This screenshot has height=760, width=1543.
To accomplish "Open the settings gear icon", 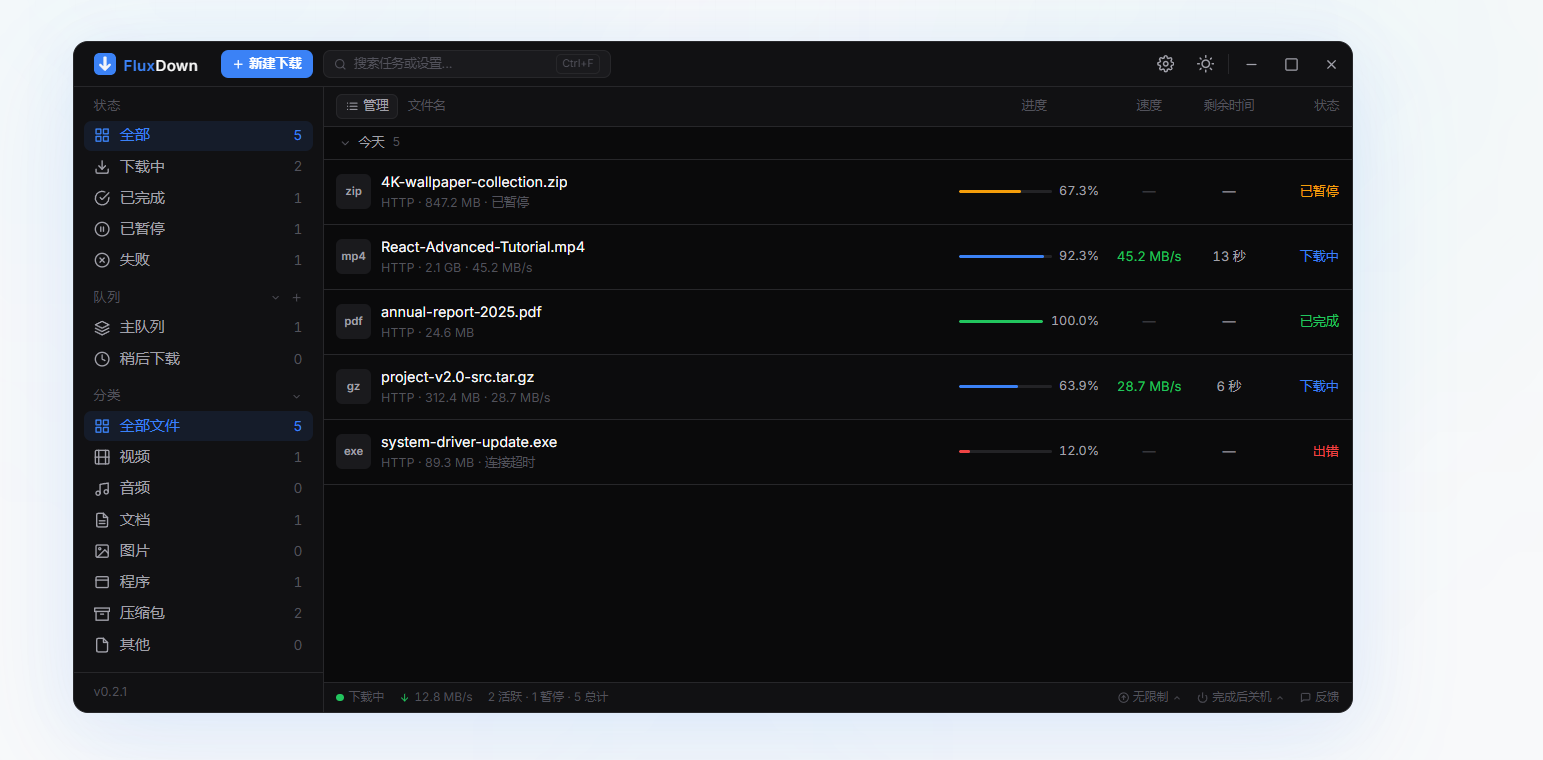I will click(1165, 64).
